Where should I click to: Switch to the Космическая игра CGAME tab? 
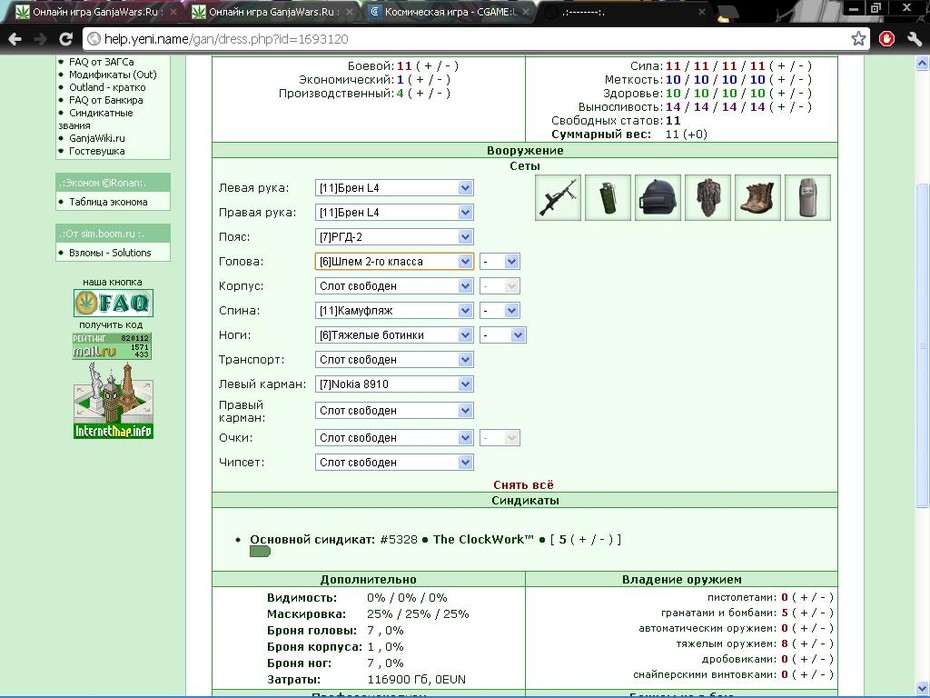[448, 12]
